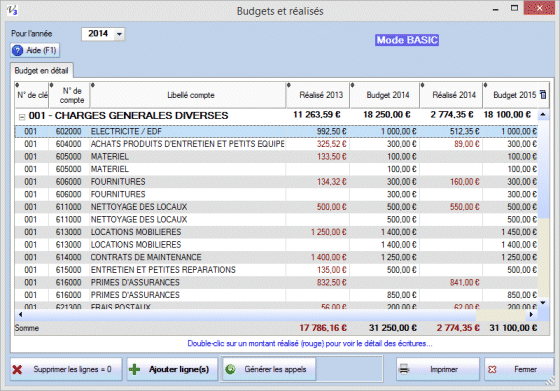Click the vertical scrollbar up arrow

click(543, 115)
